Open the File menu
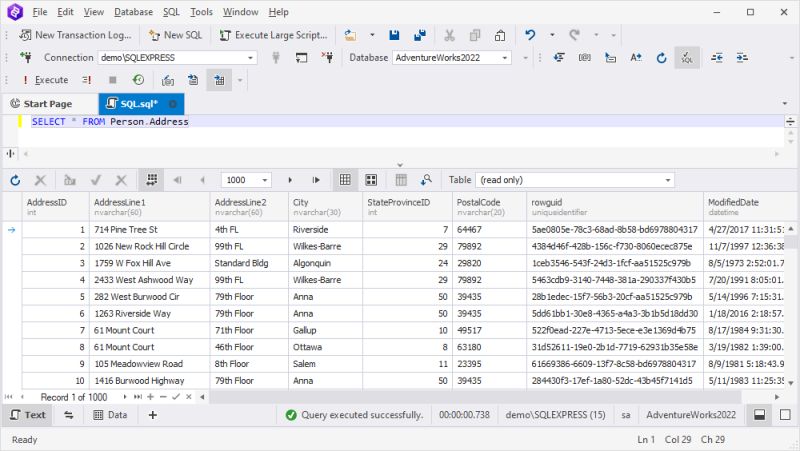This screenshot has width=800, height=451. pyautogui.click(x=39, y=12)
